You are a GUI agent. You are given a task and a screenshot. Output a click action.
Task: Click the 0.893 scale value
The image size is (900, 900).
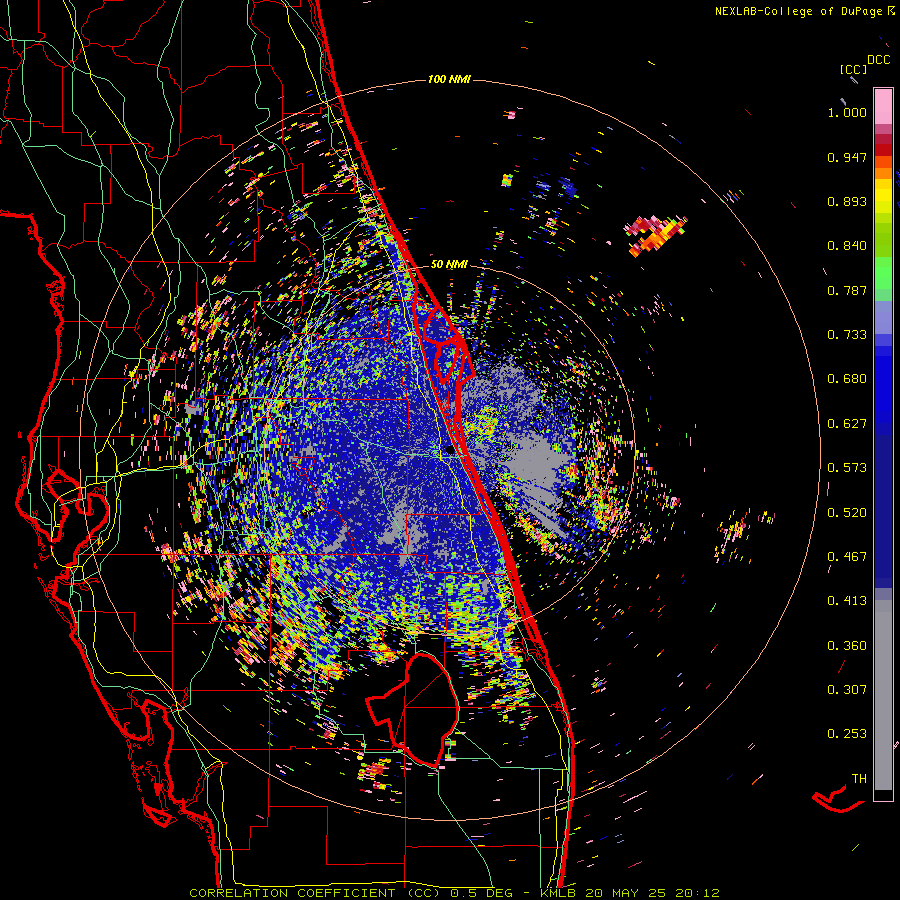tap(847, 201)
